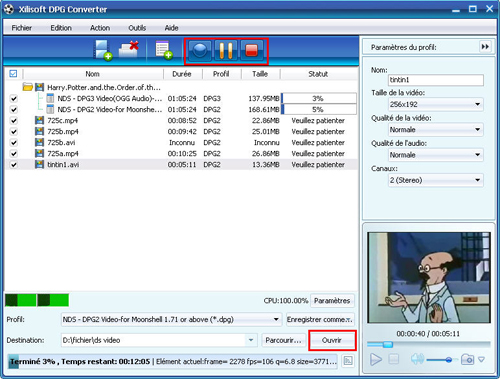Stop conversion with the red square button

click(x=252, y=51)
